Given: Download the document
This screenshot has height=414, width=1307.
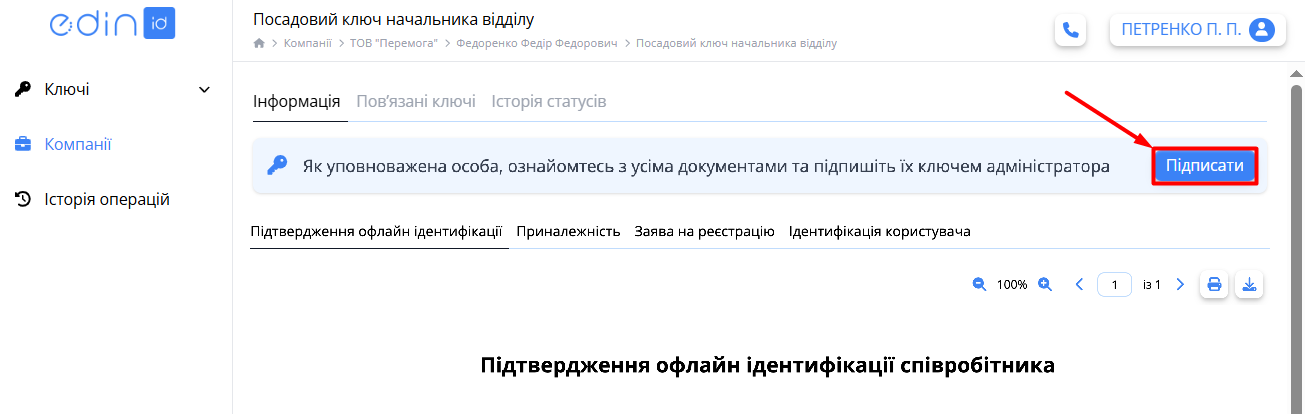Looking at the screenshot, I should pyautogui.click(x=1249, y=284).
